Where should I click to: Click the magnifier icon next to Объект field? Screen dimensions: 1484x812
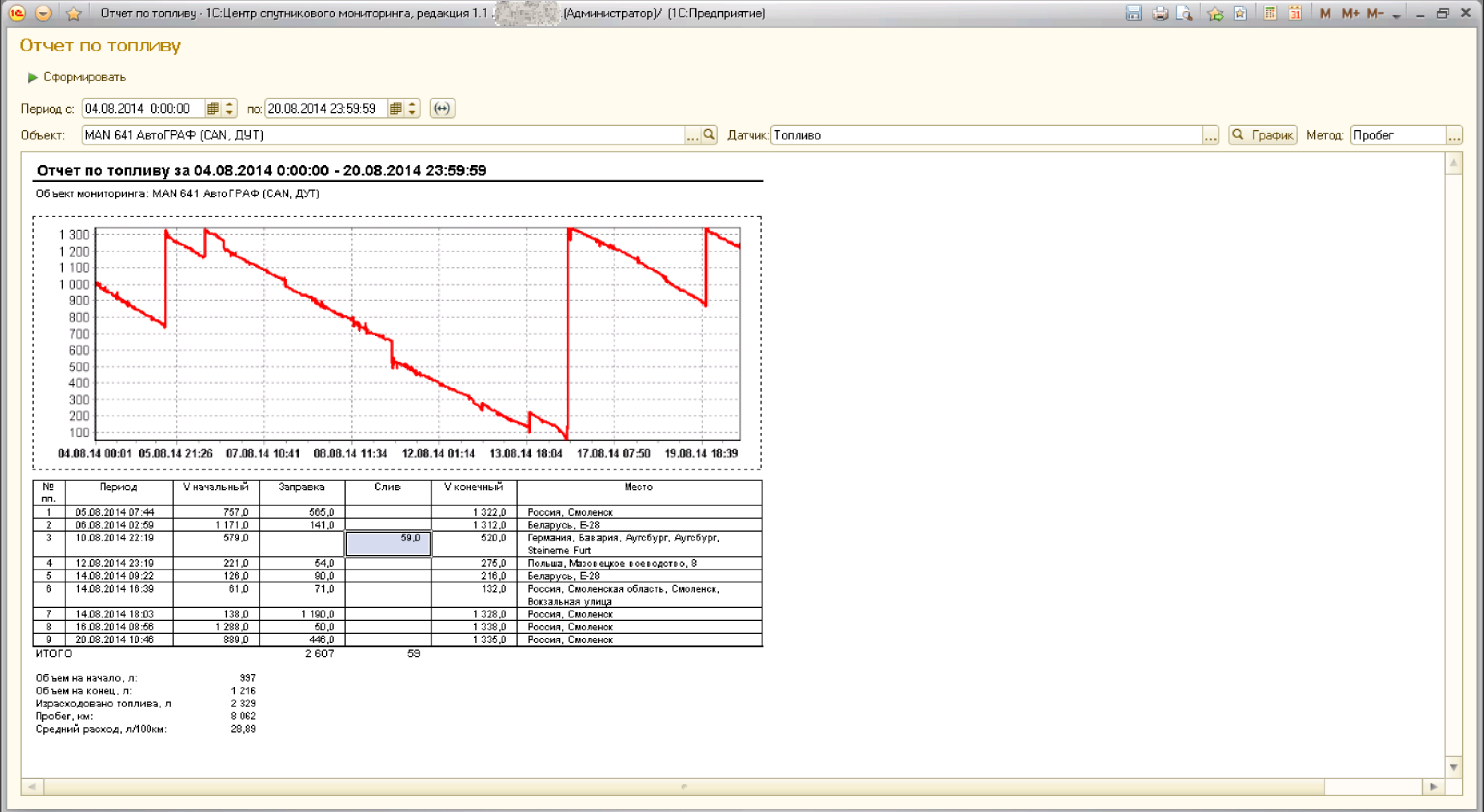coord(709,135)
